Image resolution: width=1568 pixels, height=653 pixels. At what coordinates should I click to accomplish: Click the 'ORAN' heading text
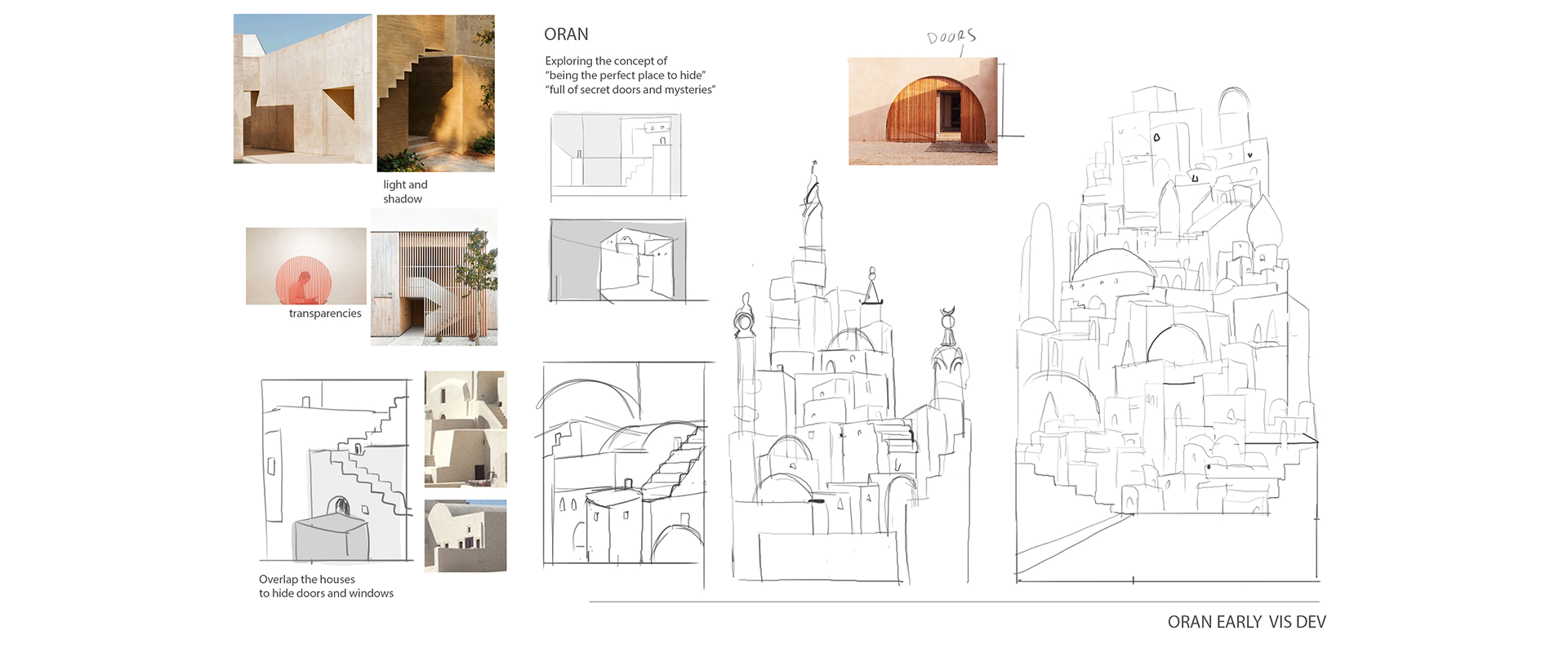[566, 34]
